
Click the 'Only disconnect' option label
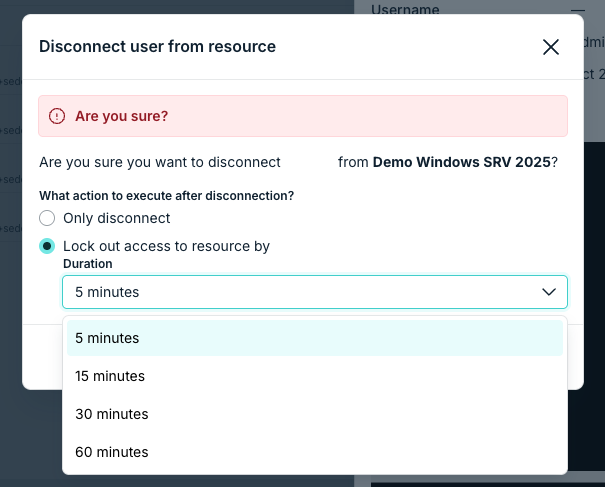click(117, 218)
